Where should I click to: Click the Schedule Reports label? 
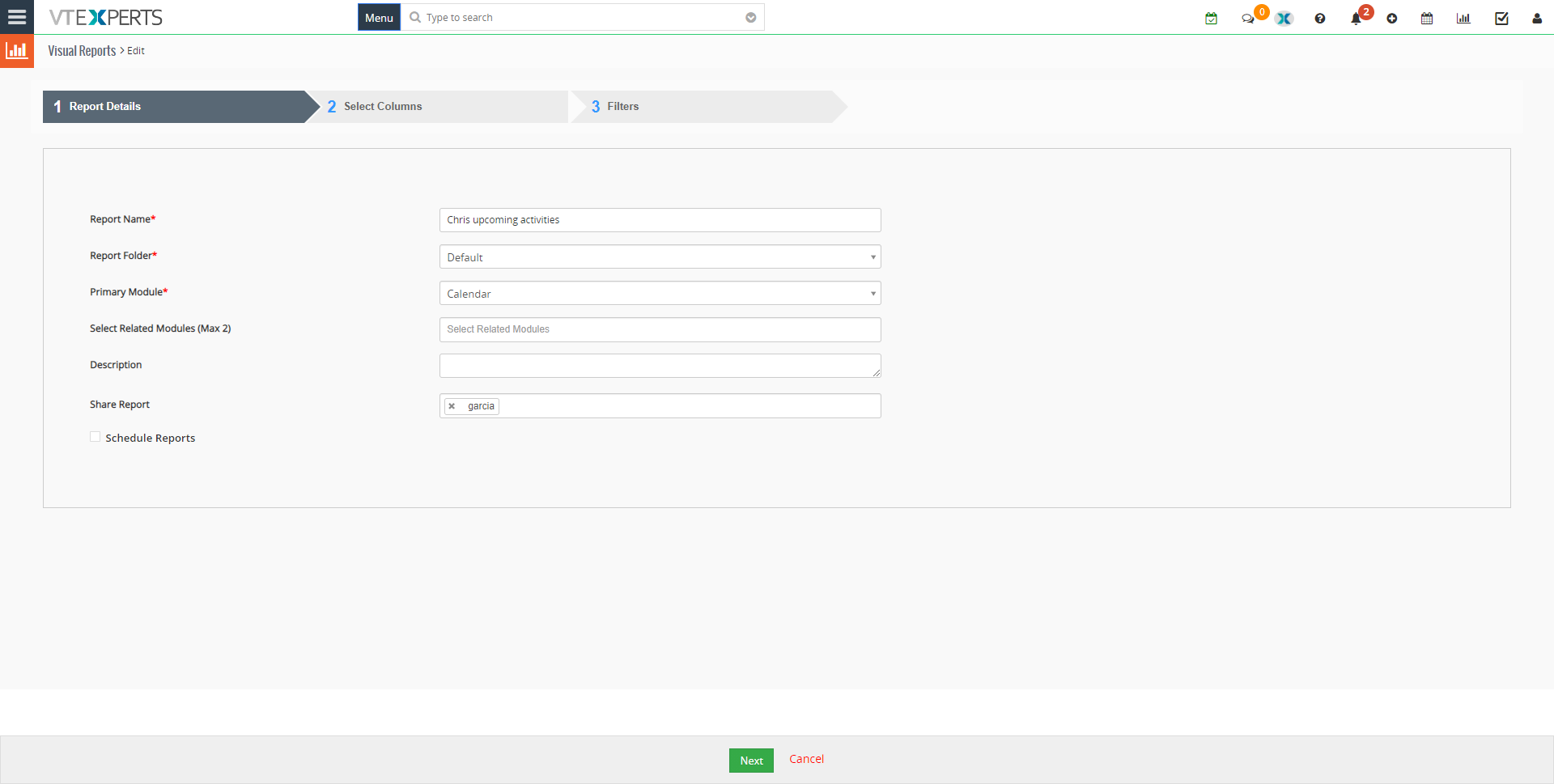click(151, 438)
